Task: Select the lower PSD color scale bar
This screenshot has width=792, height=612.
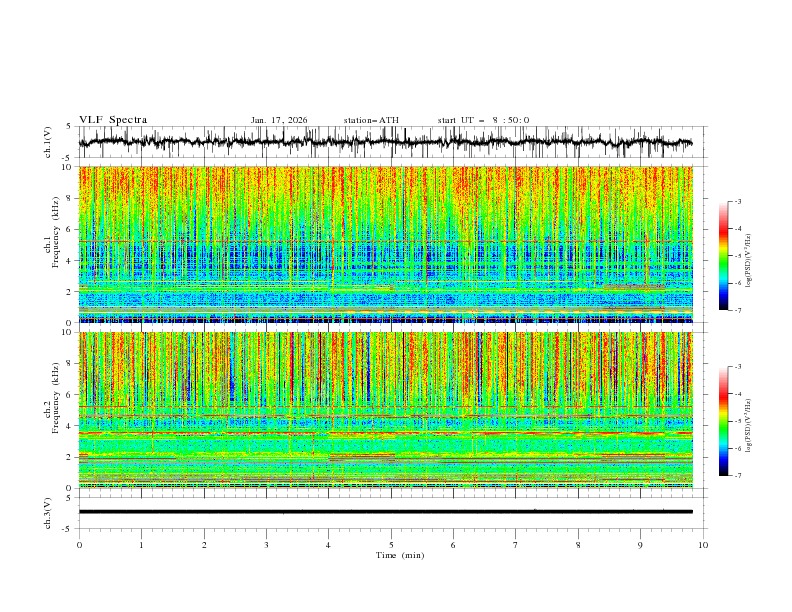Action: [723, 421]
